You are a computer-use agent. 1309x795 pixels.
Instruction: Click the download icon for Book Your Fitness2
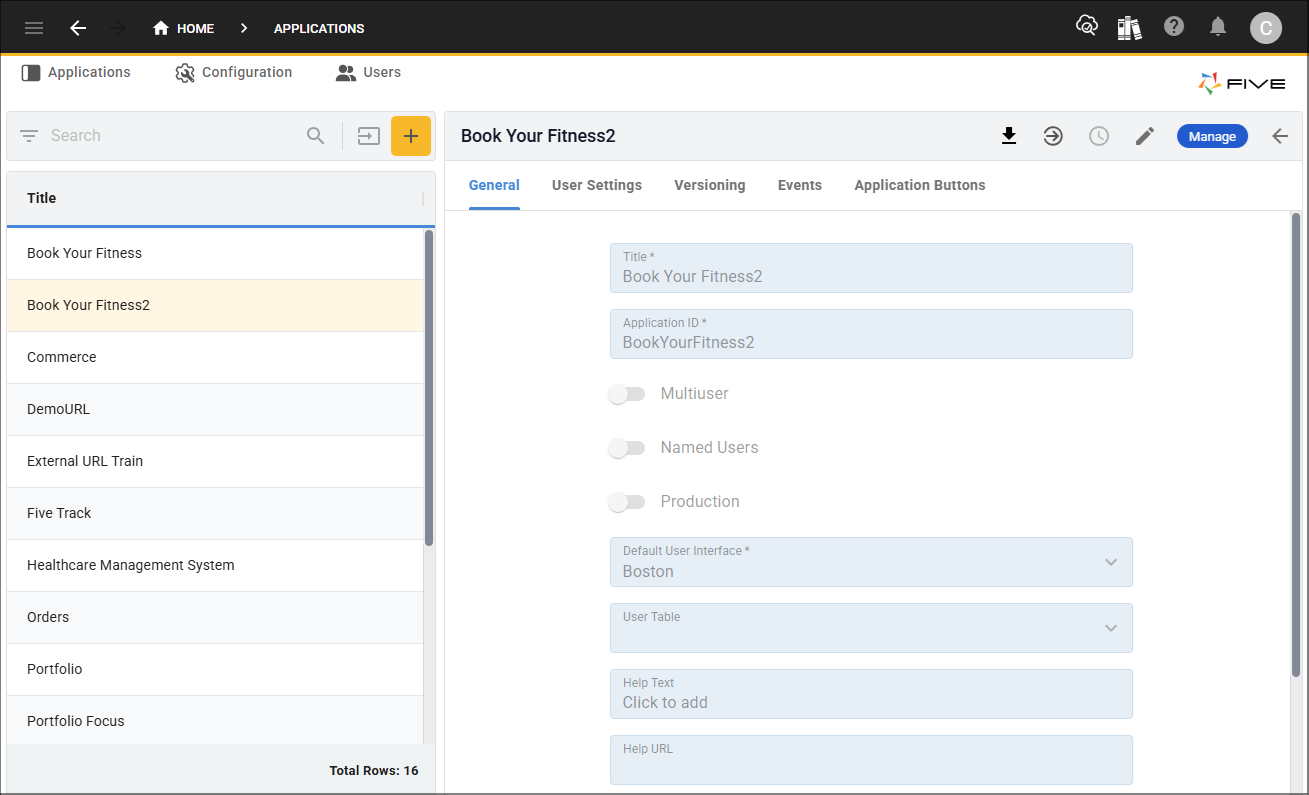point(1009,136)
